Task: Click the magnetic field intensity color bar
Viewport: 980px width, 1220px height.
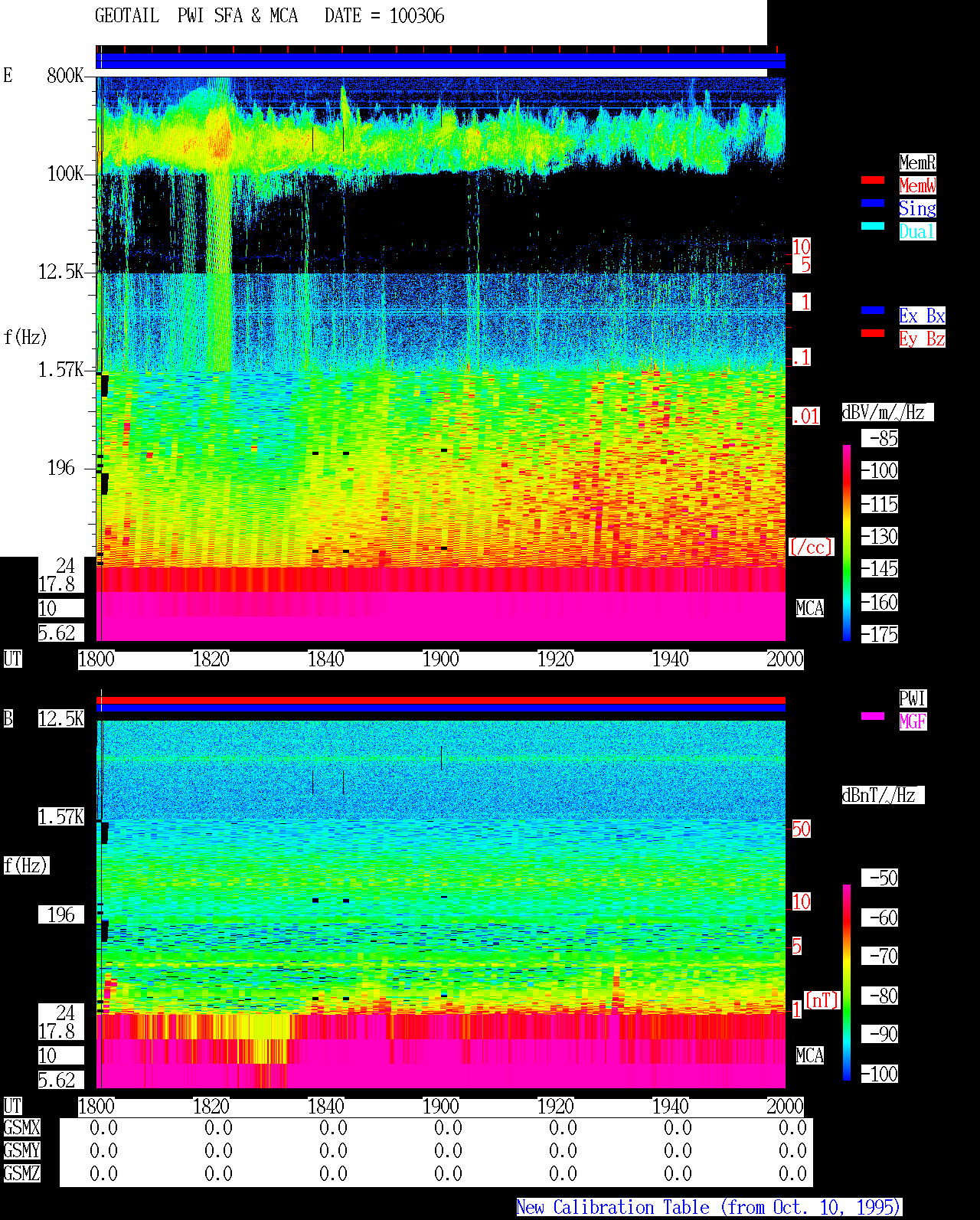Action: [847, 983]
